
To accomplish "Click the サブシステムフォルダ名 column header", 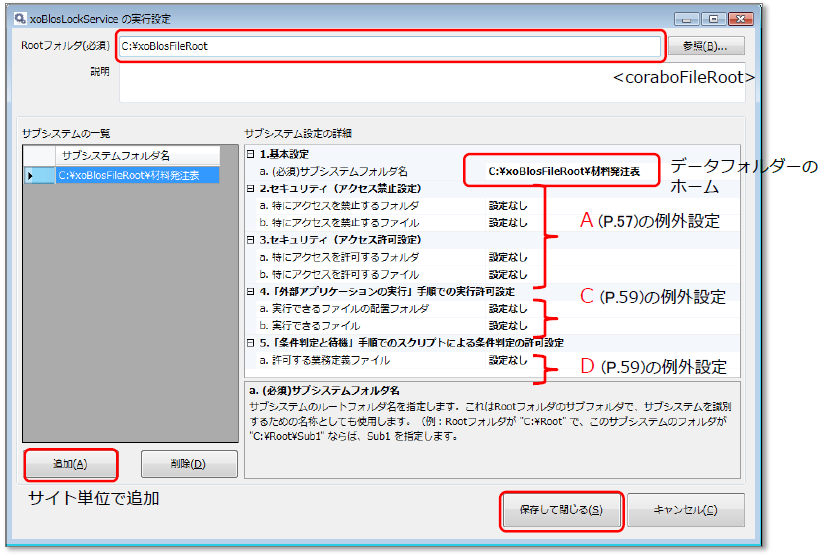I will click(137, 156).
